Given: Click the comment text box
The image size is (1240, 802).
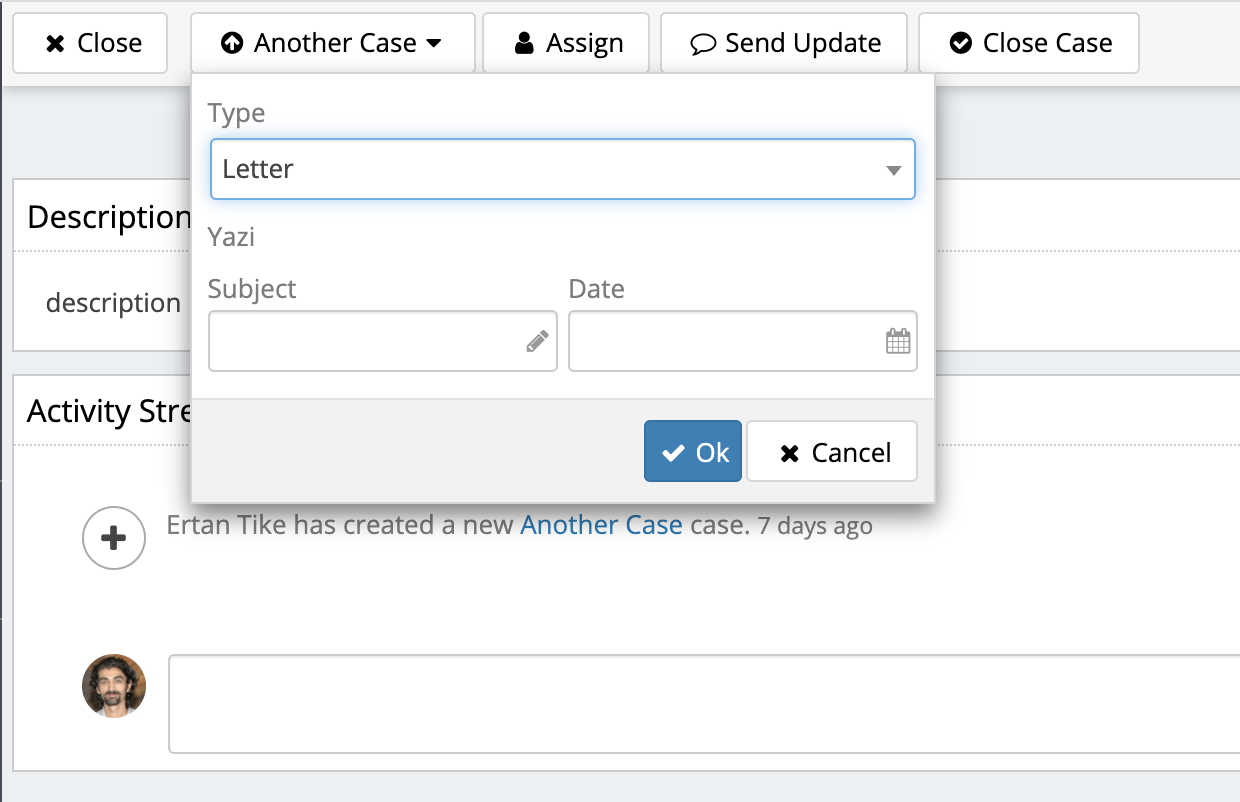Looking at the screenshot, I should pyautogui.click(x=704, y=703).
